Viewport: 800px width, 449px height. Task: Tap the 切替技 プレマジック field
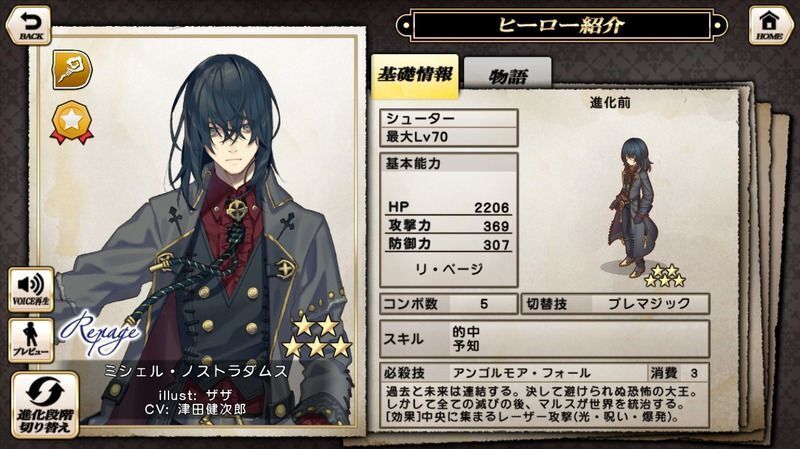tap(615, 304)
